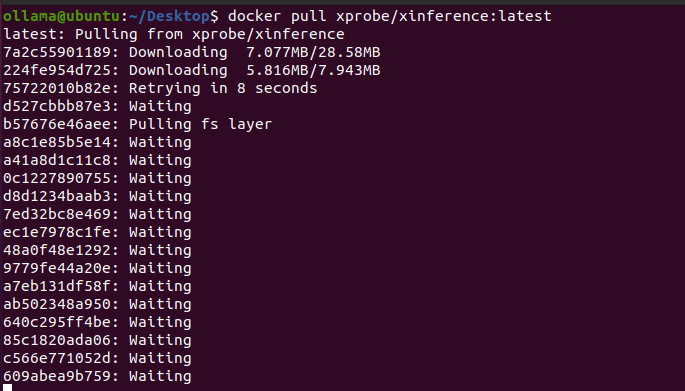Click the ~/Desktop path in prompt

[169, 16]
